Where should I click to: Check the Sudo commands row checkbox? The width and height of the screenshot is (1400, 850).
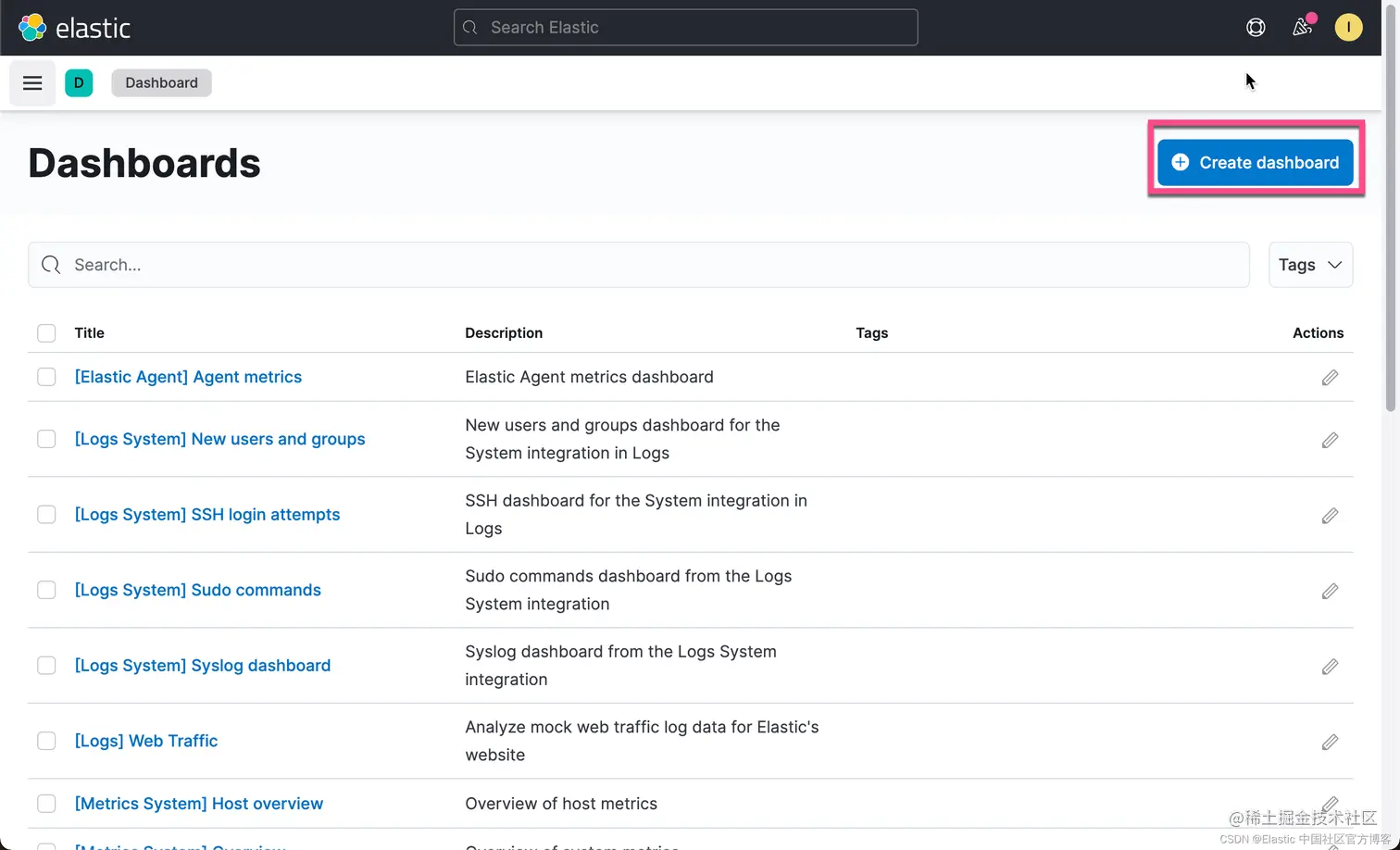[46, 591]
